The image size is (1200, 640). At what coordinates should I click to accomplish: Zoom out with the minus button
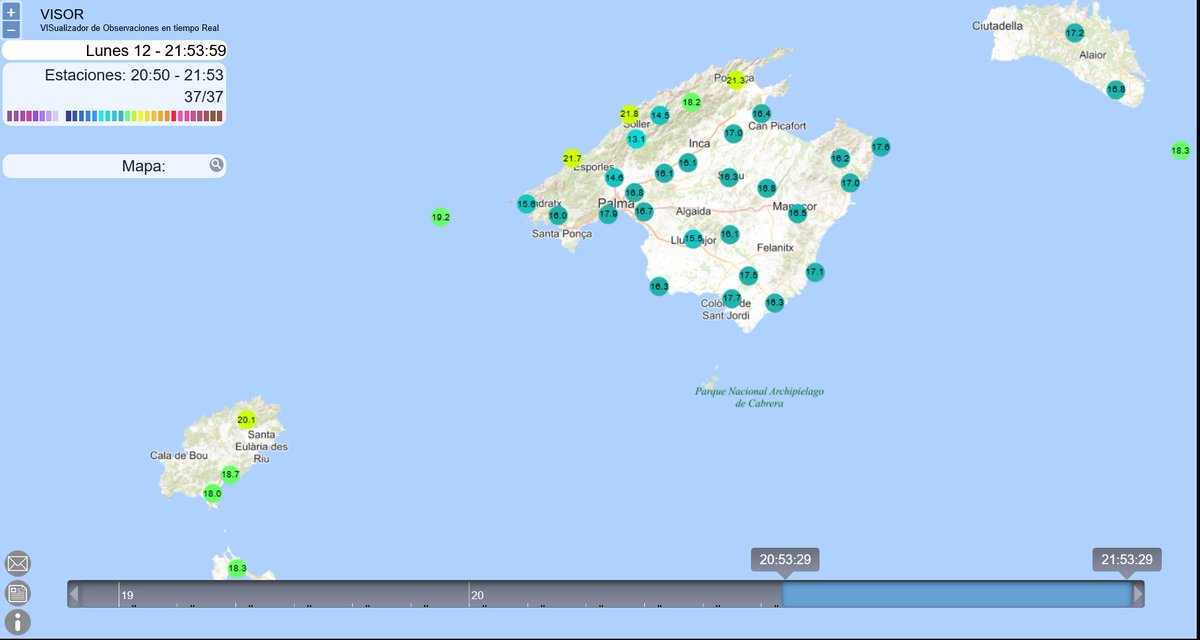[x=11, y=30]
